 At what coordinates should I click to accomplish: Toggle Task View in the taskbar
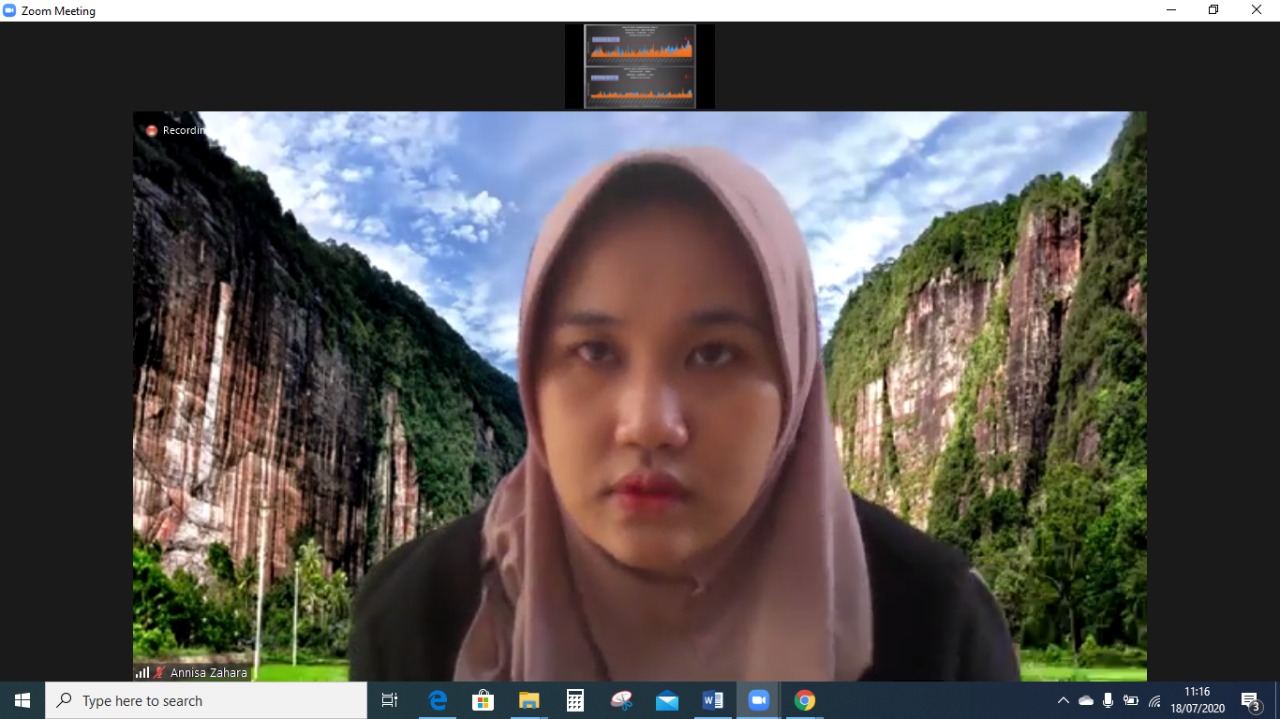tap(390, 701)
